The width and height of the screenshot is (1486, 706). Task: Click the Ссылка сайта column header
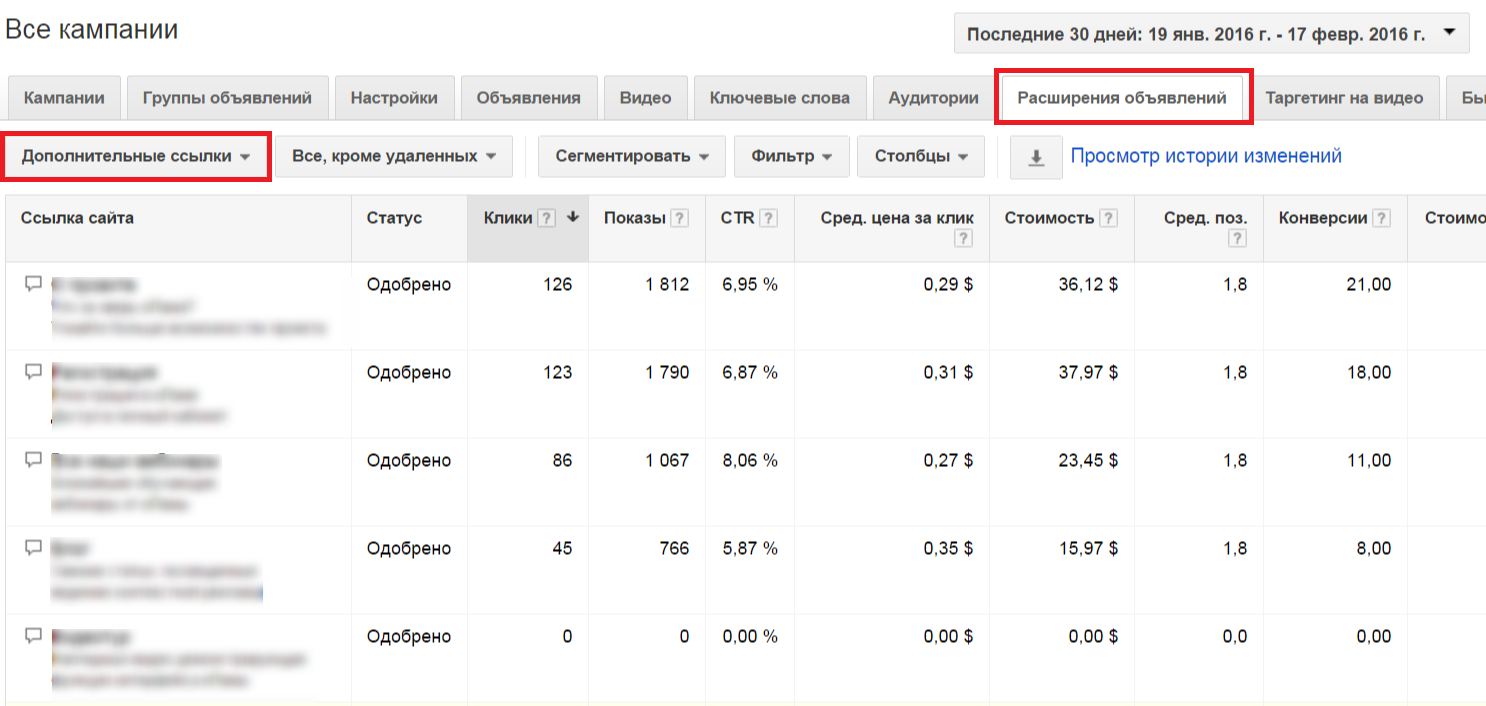point(77,218)
